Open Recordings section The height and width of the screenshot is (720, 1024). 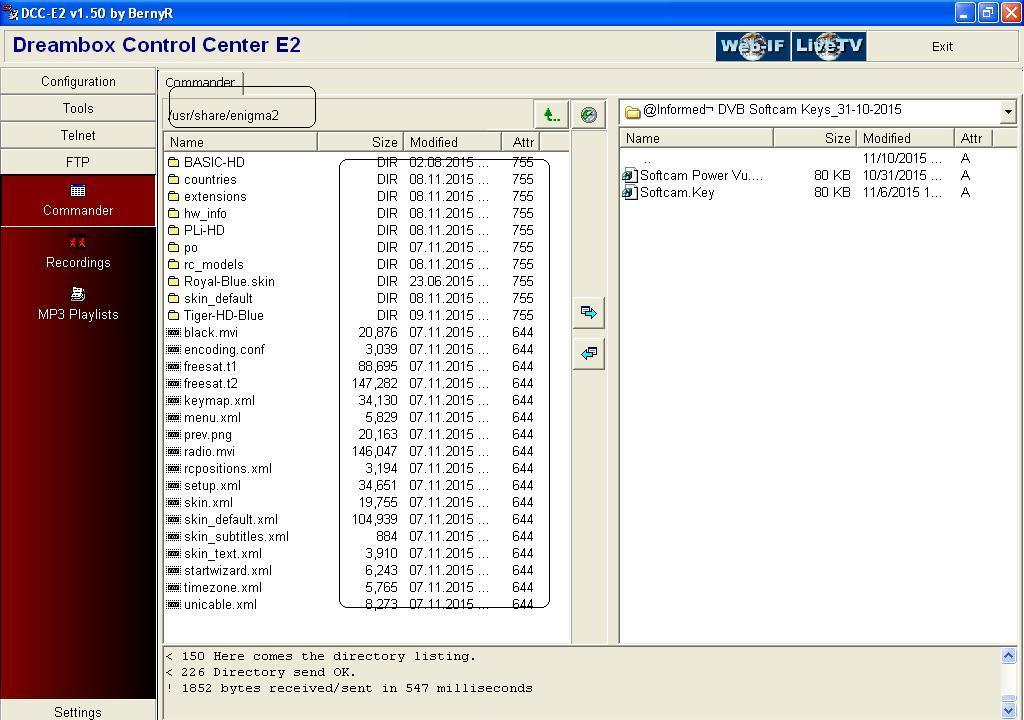[78, 253]
